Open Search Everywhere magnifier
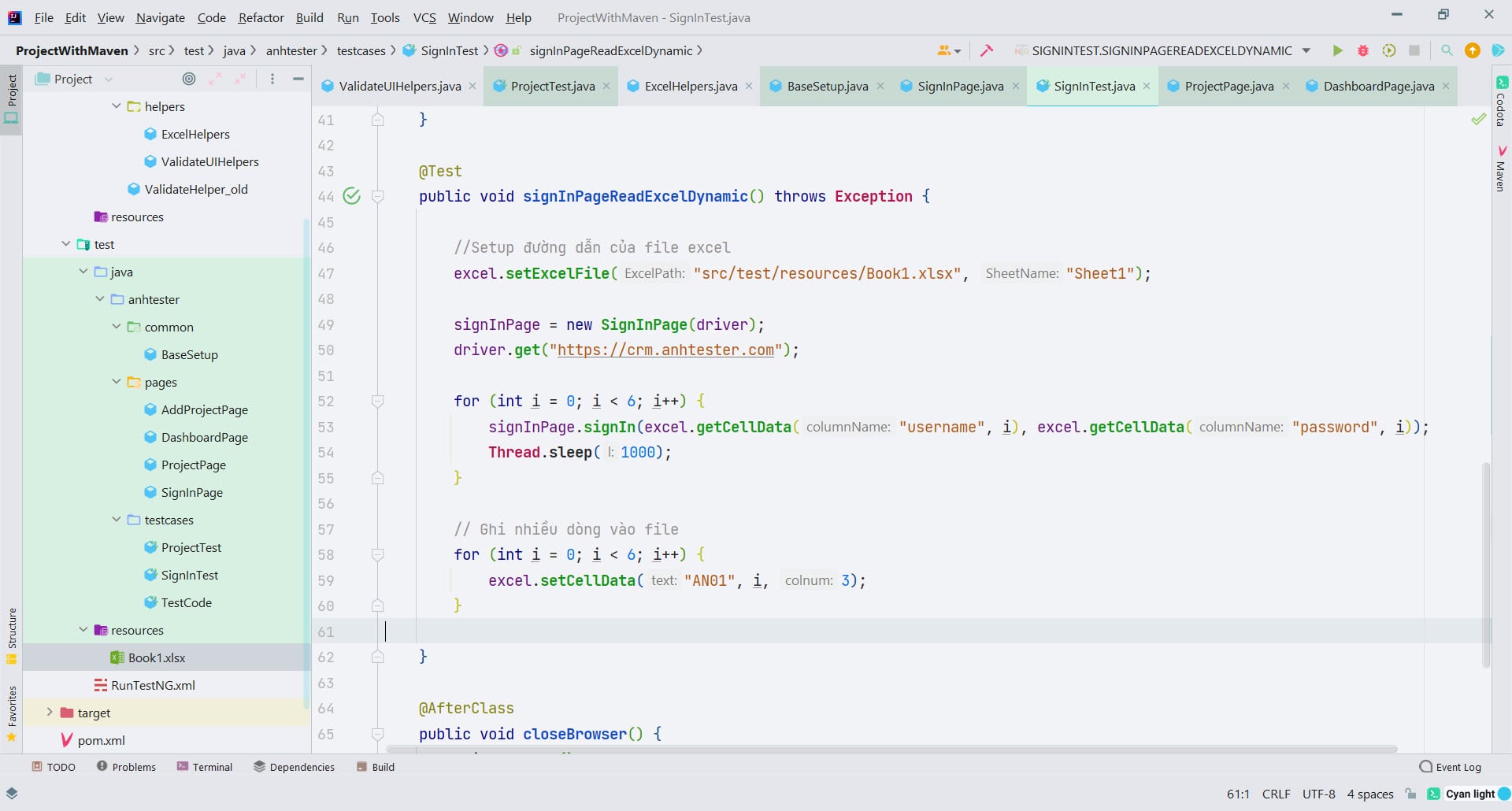Image resolution: width=1512 pixels, height=811 pixels. (x=1447, y=50)
